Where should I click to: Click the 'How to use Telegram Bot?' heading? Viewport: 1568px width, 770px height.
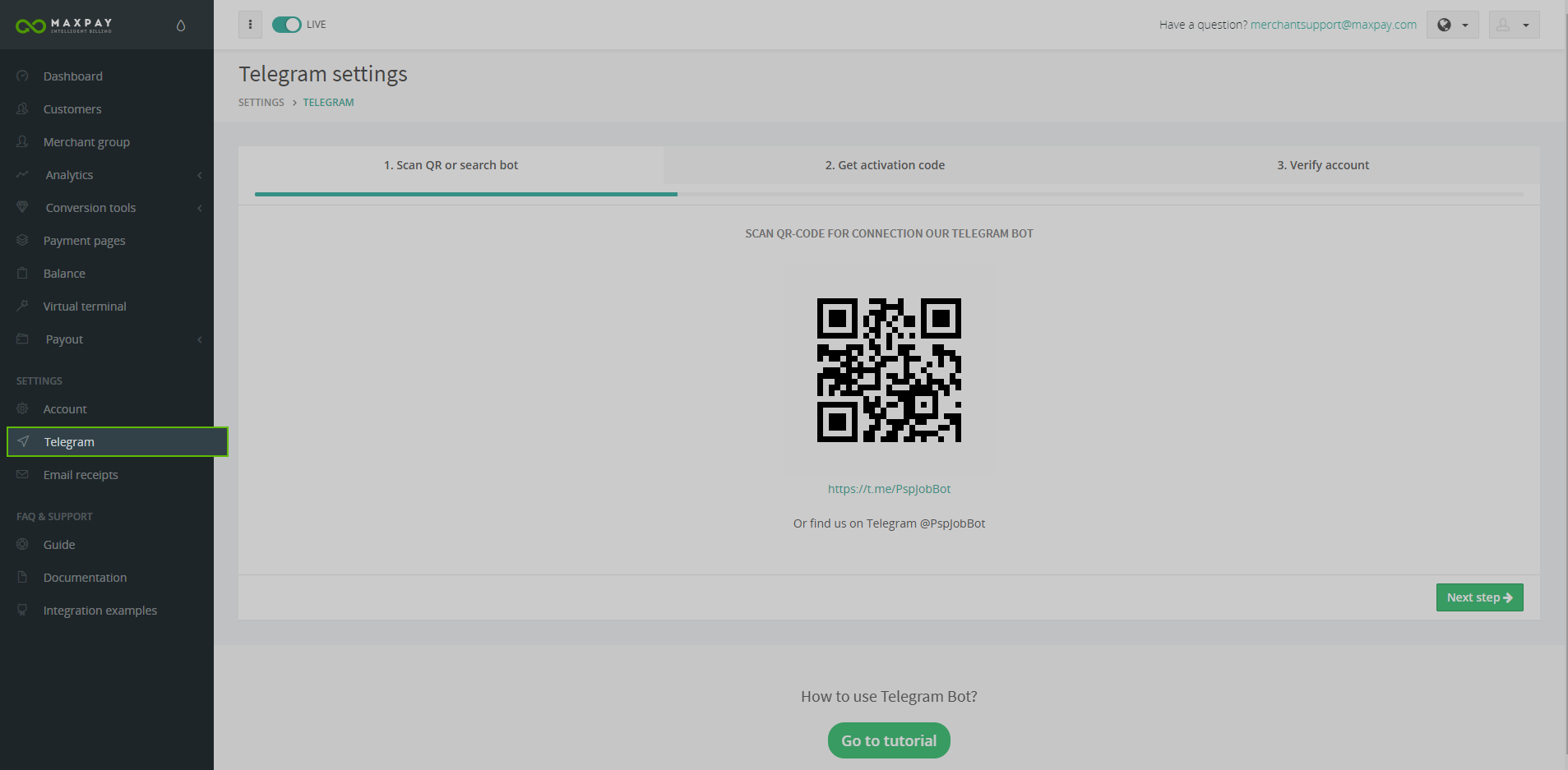coord(889,697)
